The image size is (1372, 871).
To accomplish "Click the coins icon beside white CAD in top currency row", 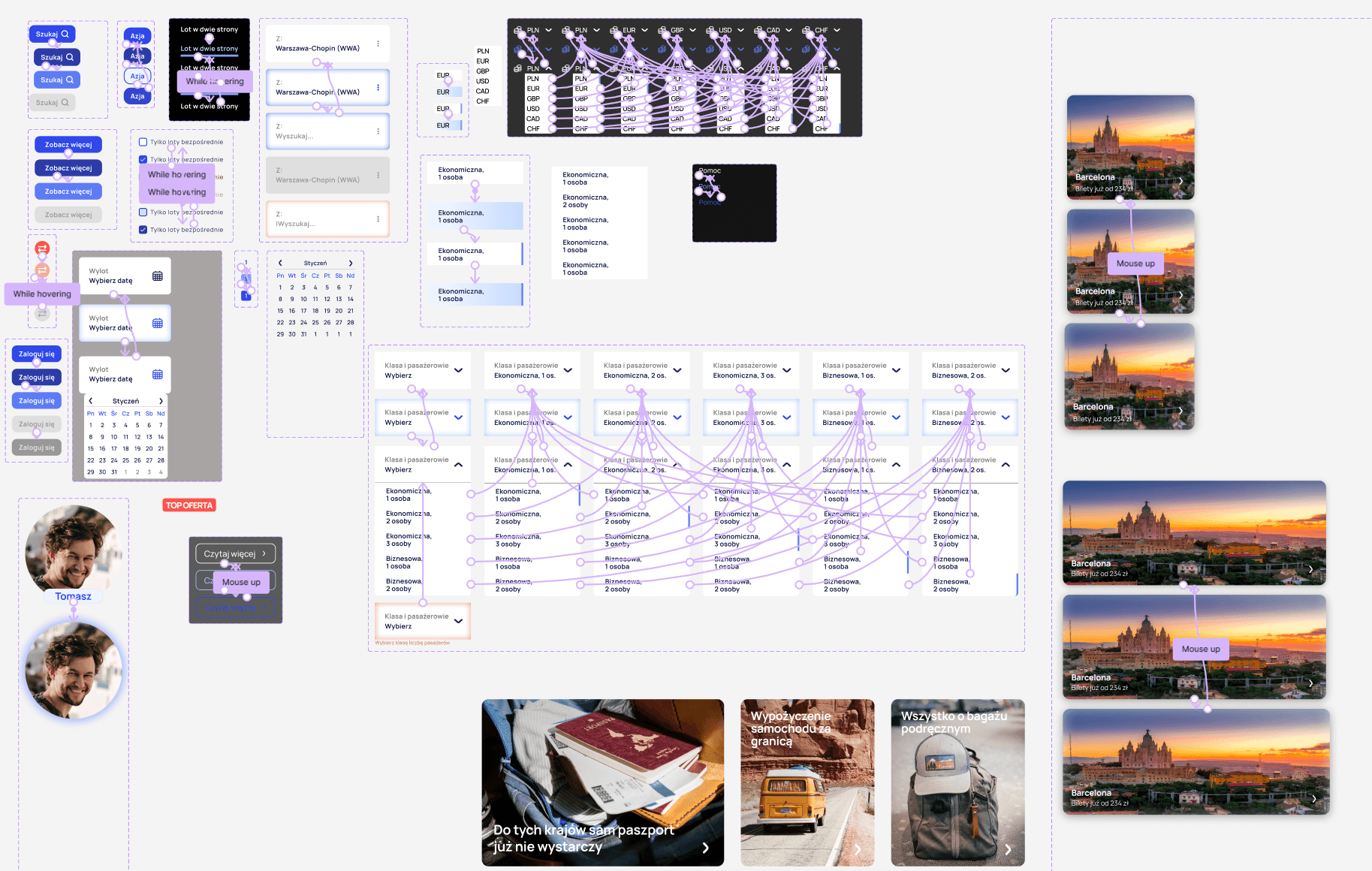I will (758, 30).
